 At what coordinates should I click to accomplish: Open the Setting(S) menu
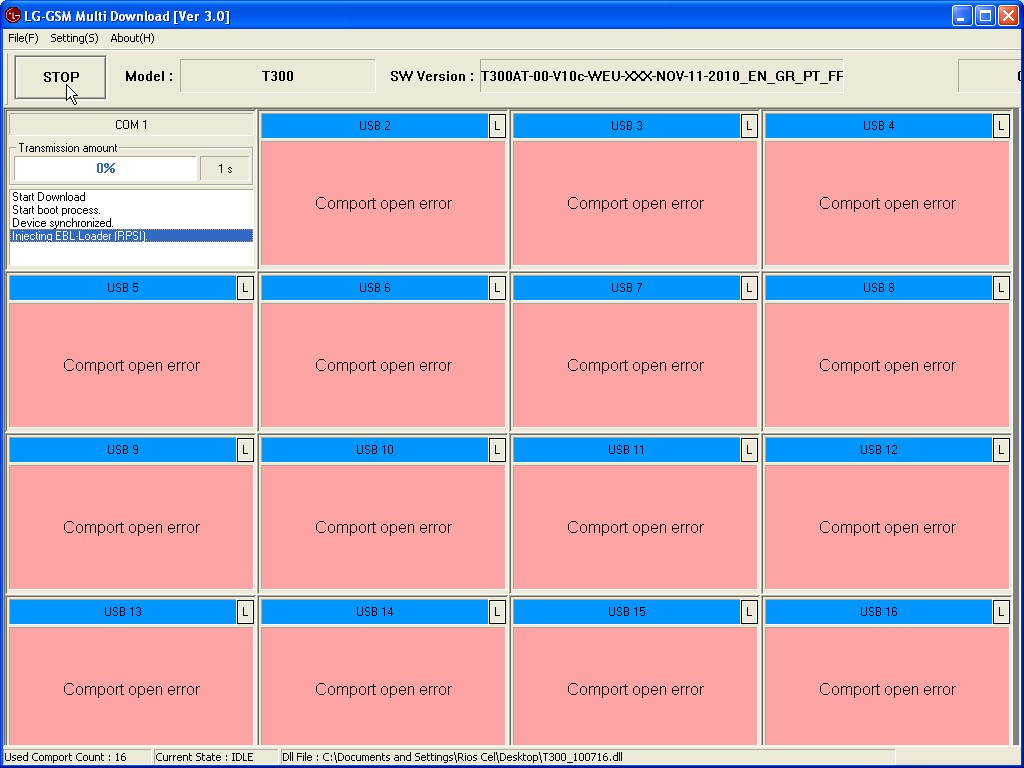[x=74, y=38]
